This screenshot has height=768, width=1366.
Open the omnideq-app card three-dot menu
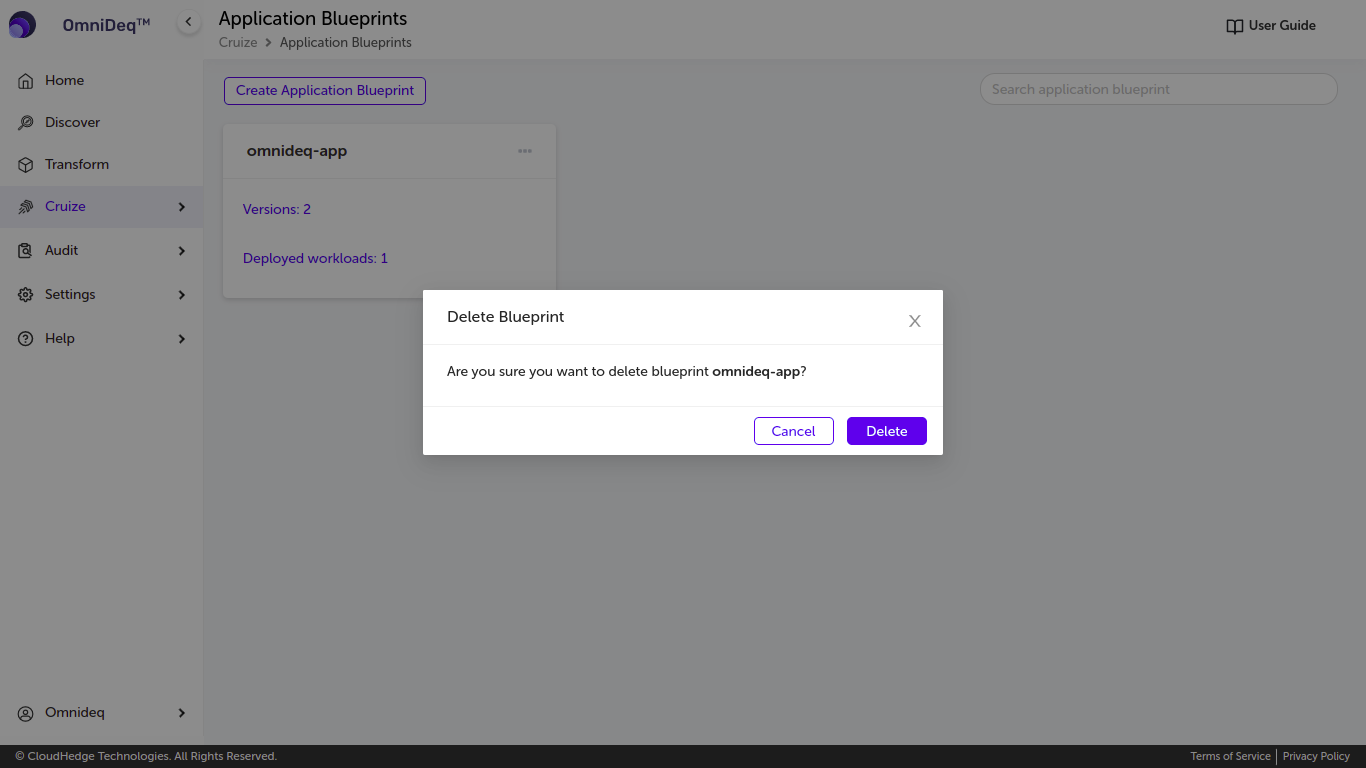point(525,151)
